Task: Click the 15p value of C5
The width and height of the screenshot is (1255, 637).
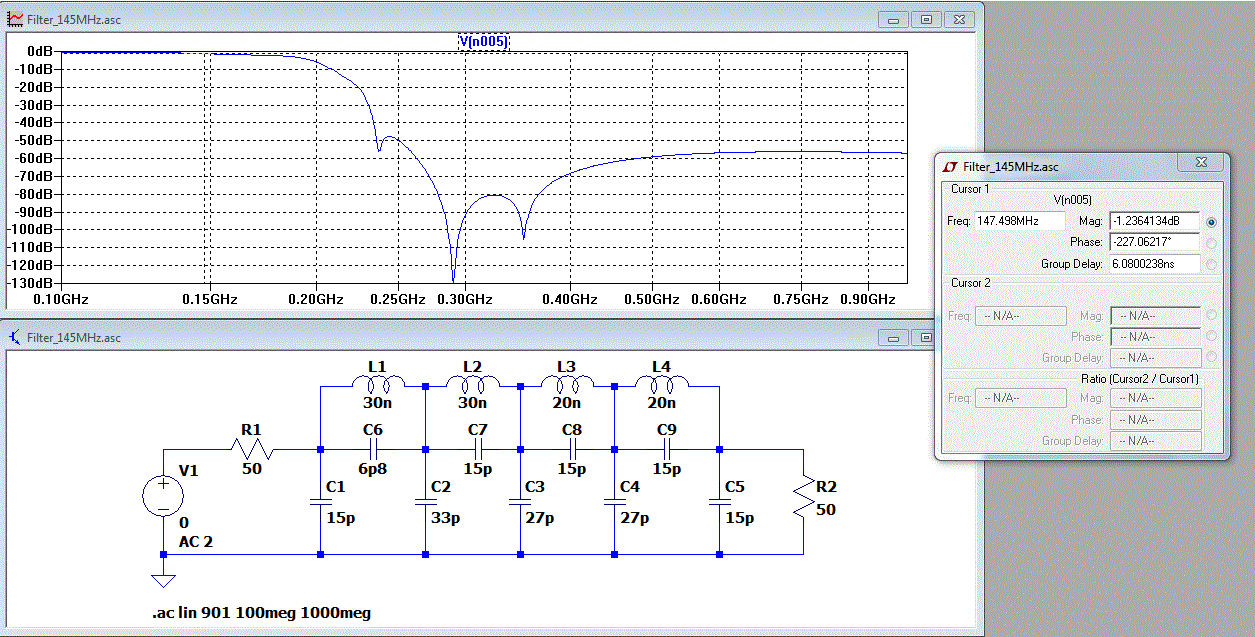Action: pyautogui.click(x=740, y=518)
